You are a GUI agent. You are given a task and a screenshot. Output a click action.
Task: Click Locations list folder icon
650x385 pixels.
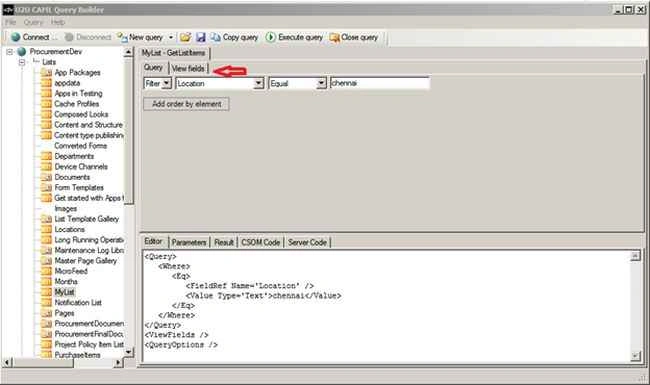click(46, 230)
